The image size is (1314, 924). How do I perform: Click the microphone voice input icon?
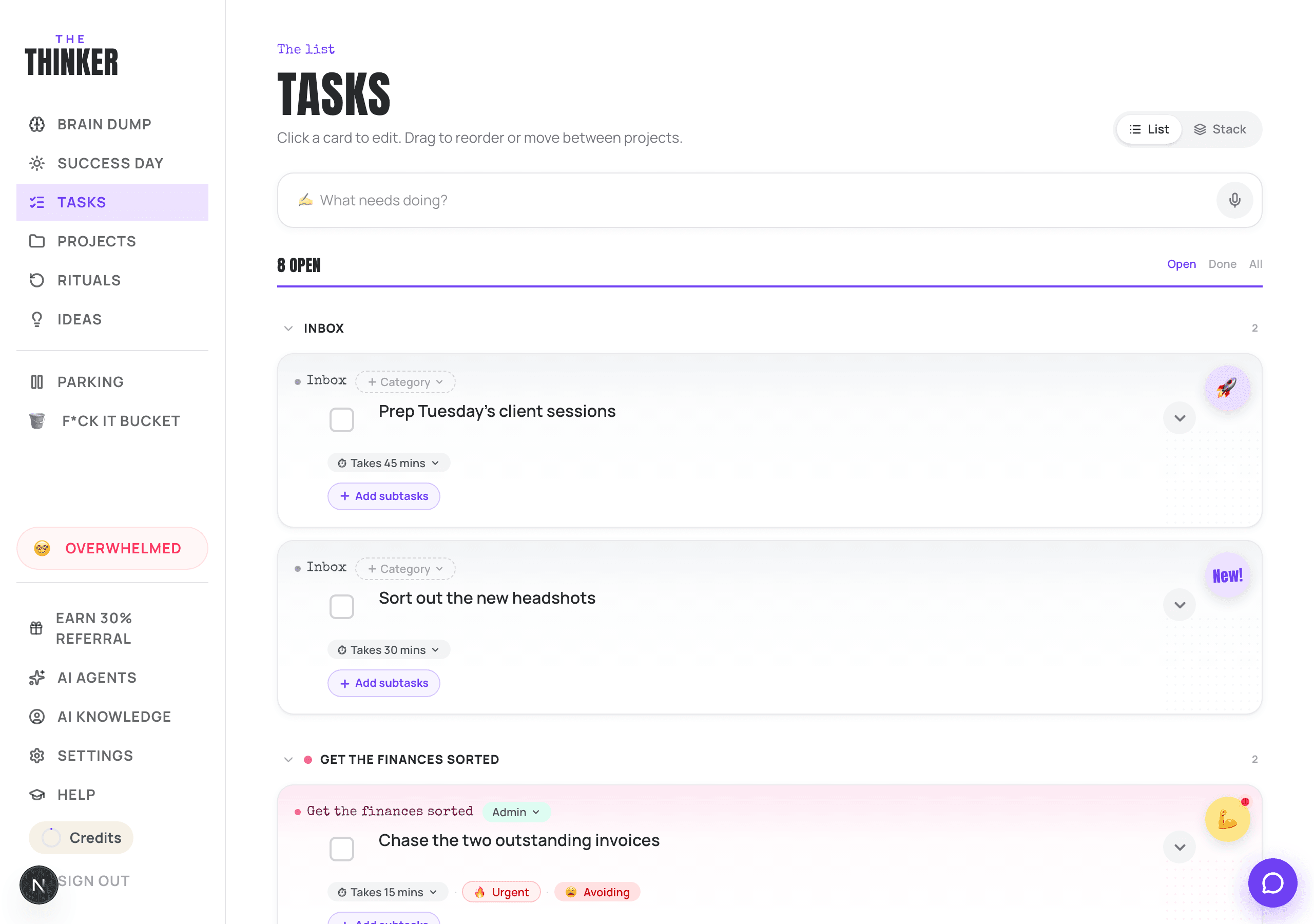click(1234, 200)
